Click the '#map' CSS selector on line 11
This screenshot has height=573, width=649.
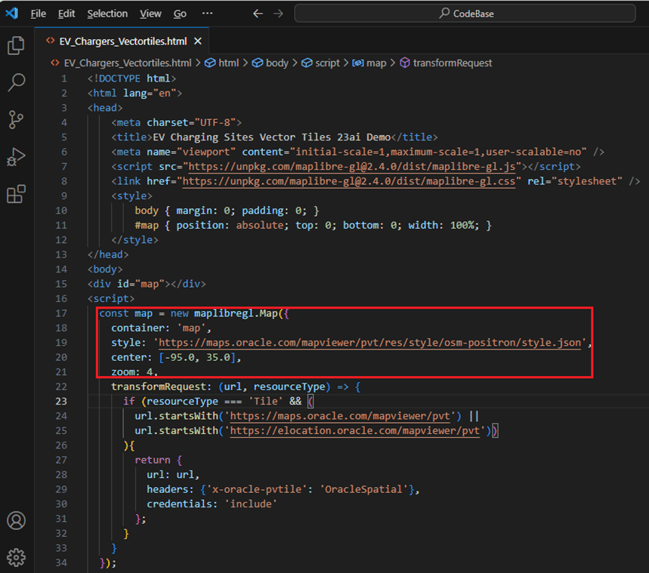tap(147, 225)
